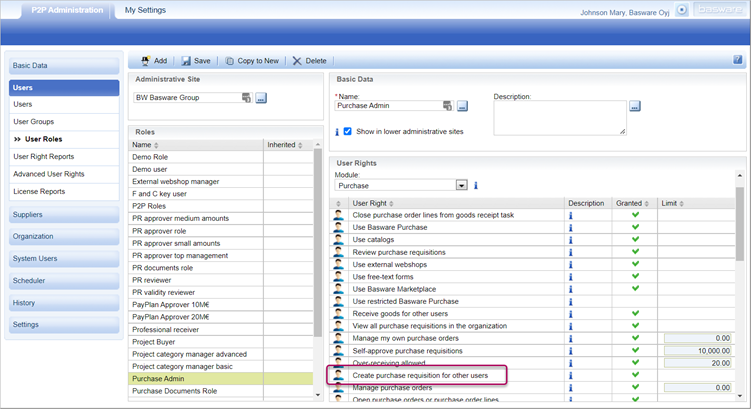Screen dimensions: 751x409
Task: Open the Description field browse button
Action: click(635, 106)
